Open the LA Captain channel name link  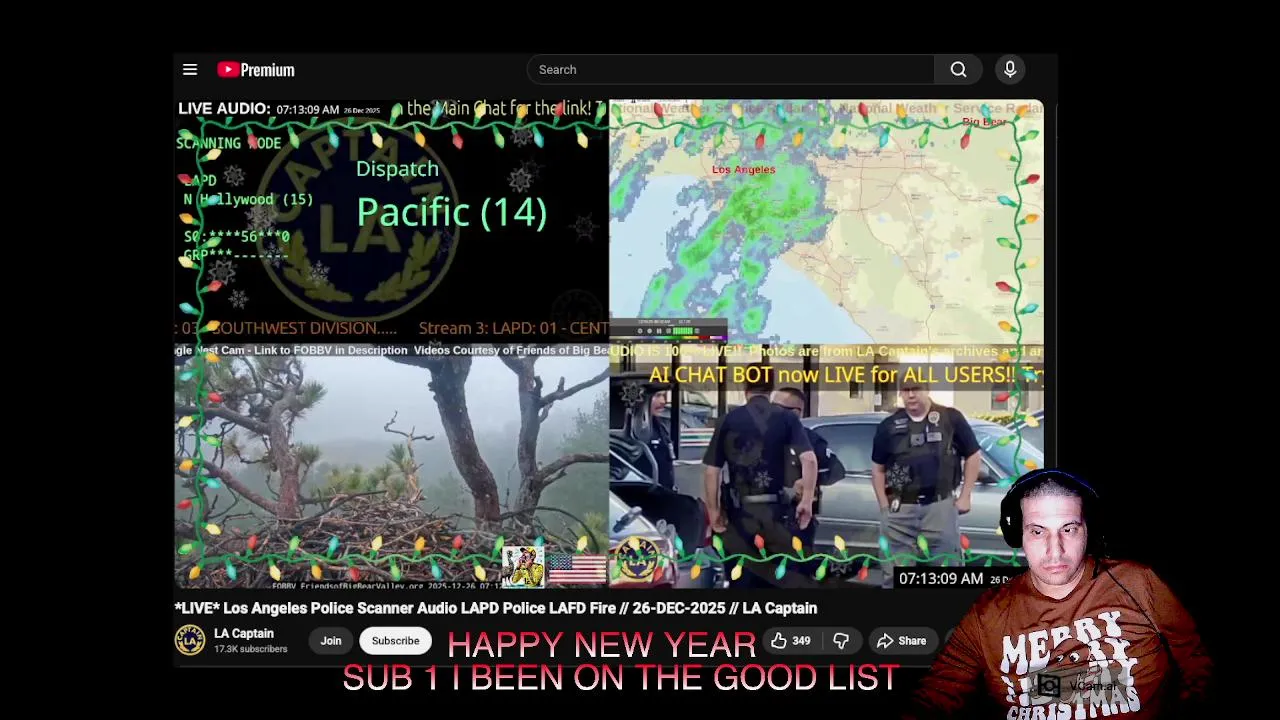point(244,633)
